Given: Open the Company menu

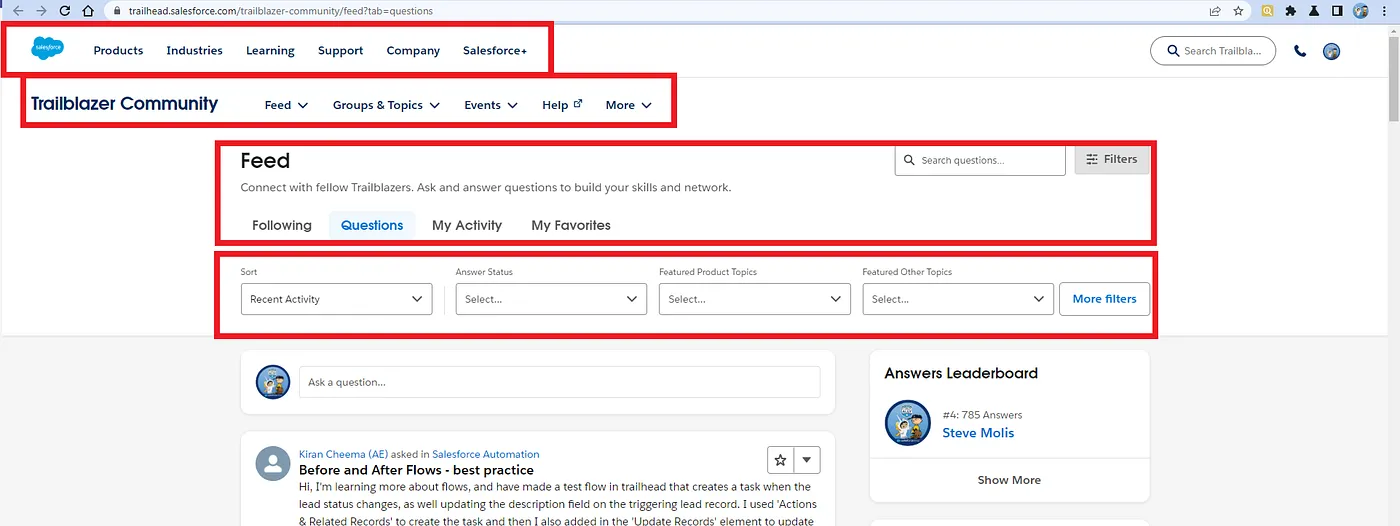Looking at the screenshot, I should 413,50.
